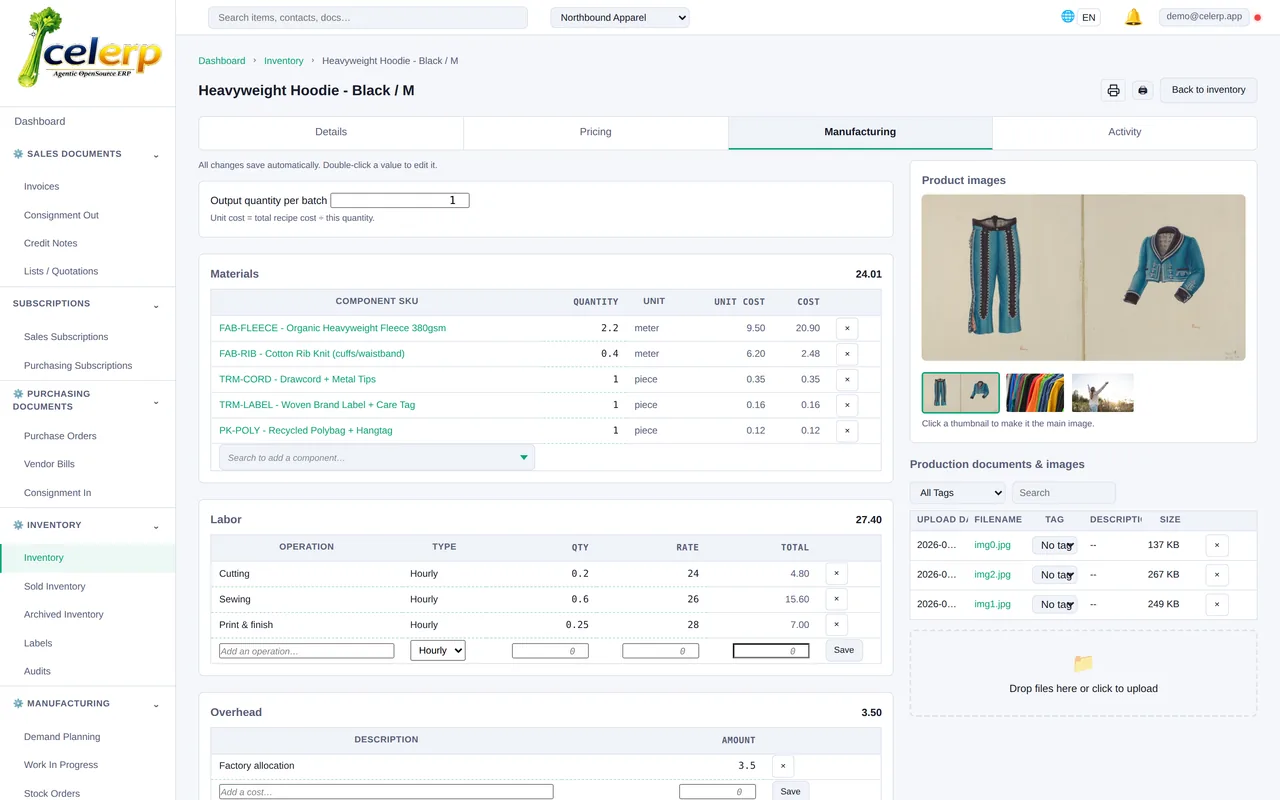Collapse the Subscriptions sidebar section
The width and height of the screenshot is (1280, 800).
point(155,304)
